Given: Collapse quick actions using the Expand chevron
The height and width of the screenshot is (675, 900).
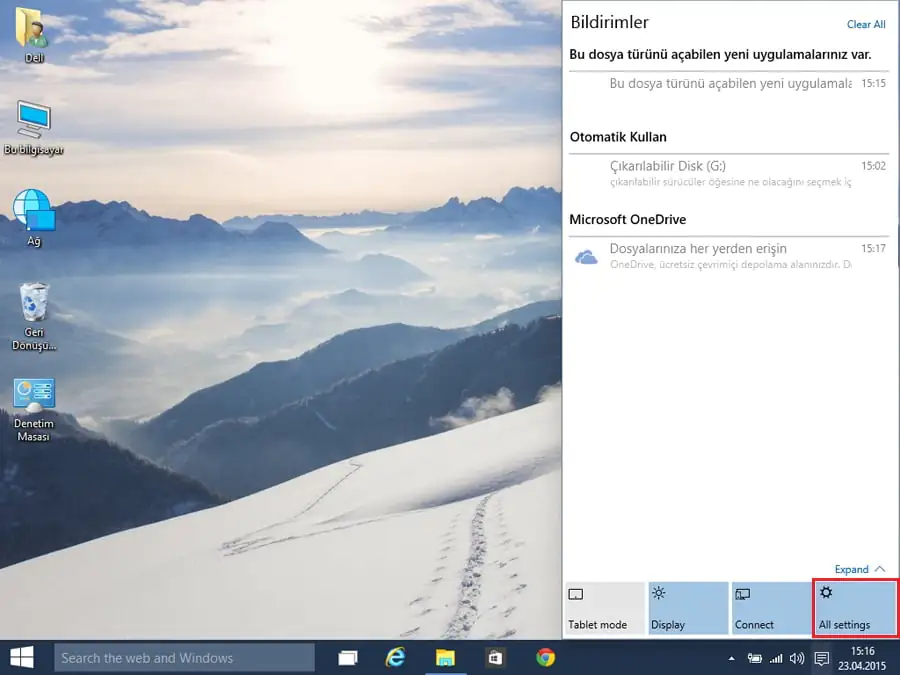Looking at the screenshot, I should pyautogui.click(x=858, y=568).
